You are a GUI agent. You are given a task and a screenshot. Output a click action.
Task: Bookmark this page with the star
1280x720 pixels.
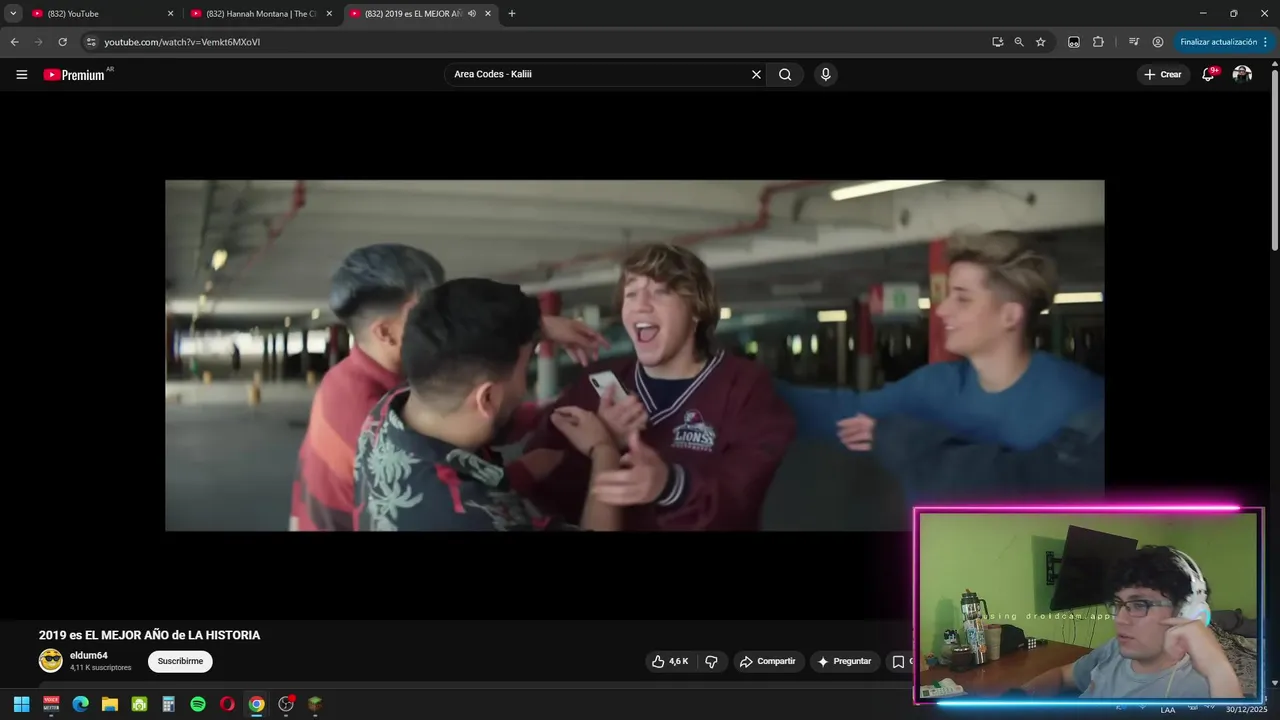point(1040,42)
